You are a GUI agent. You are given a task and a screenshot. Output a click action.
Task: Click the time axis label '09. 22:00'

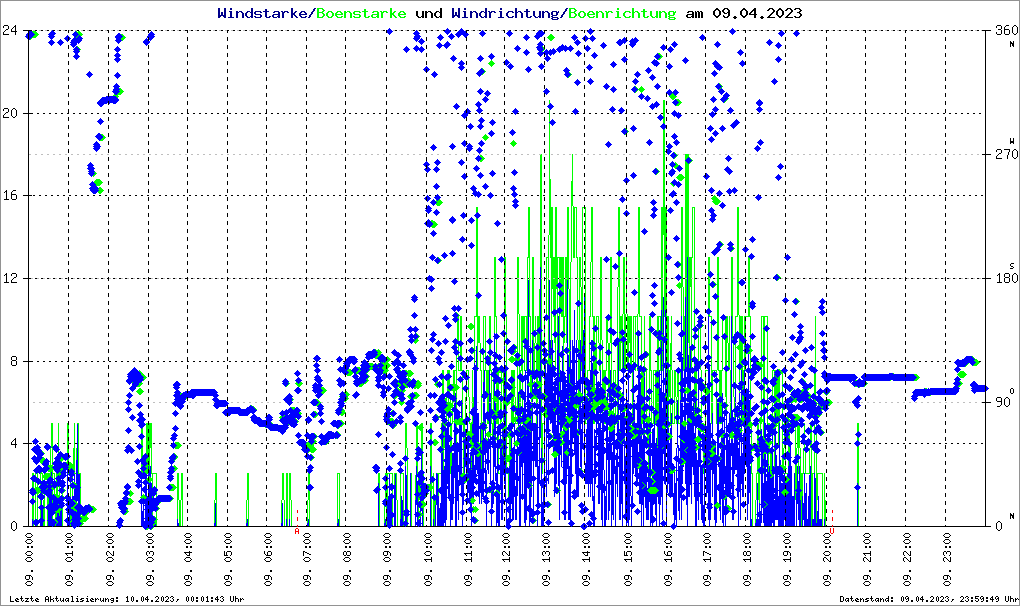[x=906, y=560]
